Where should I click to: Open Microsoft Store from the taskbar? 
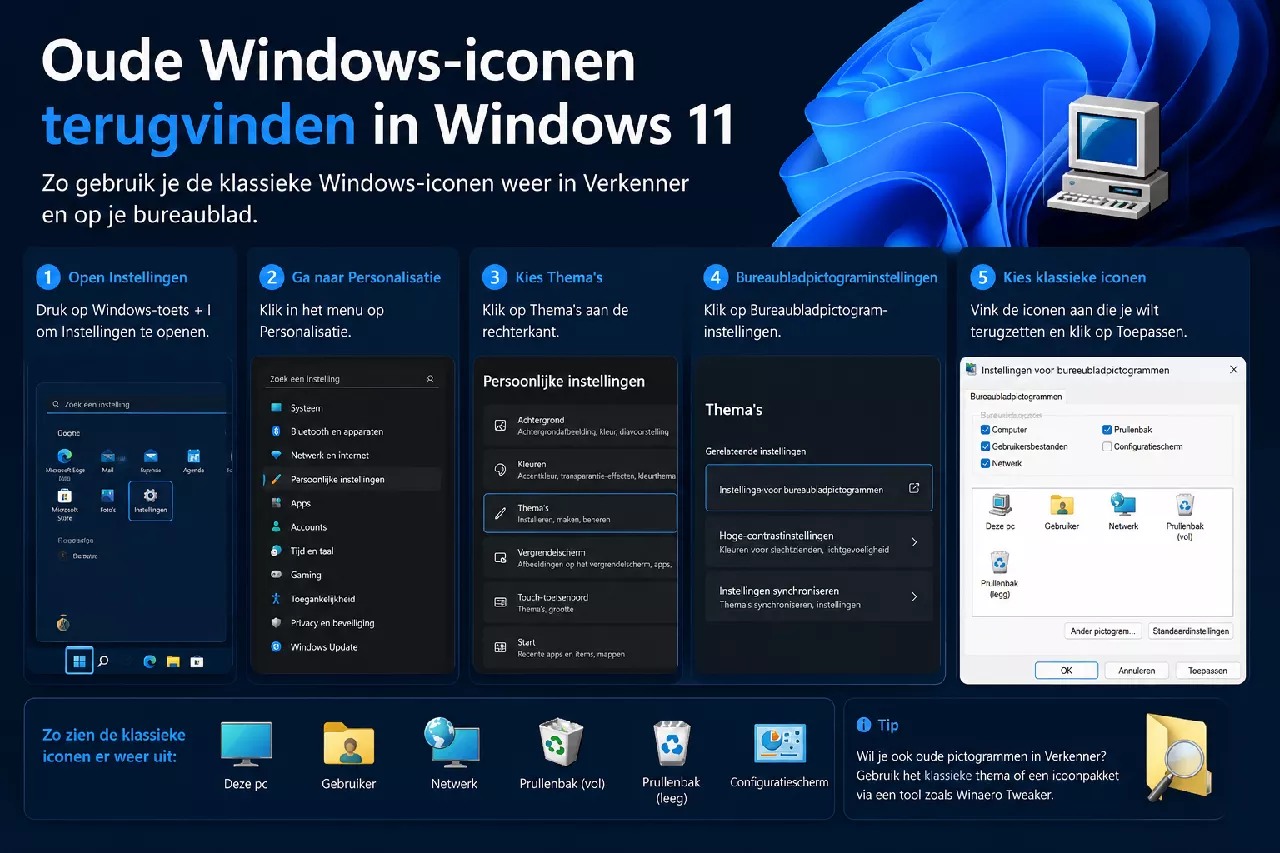point(197,661)
